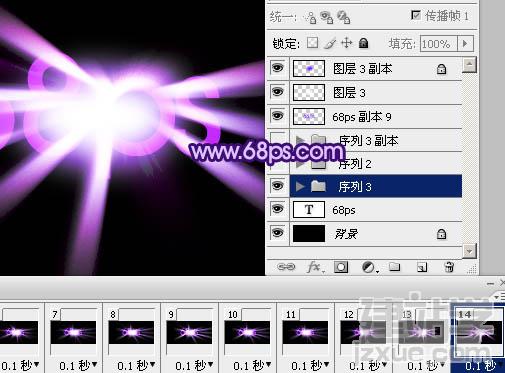Select animation frame 10 thumbnail
505x373 pixels.
[247, 332]
